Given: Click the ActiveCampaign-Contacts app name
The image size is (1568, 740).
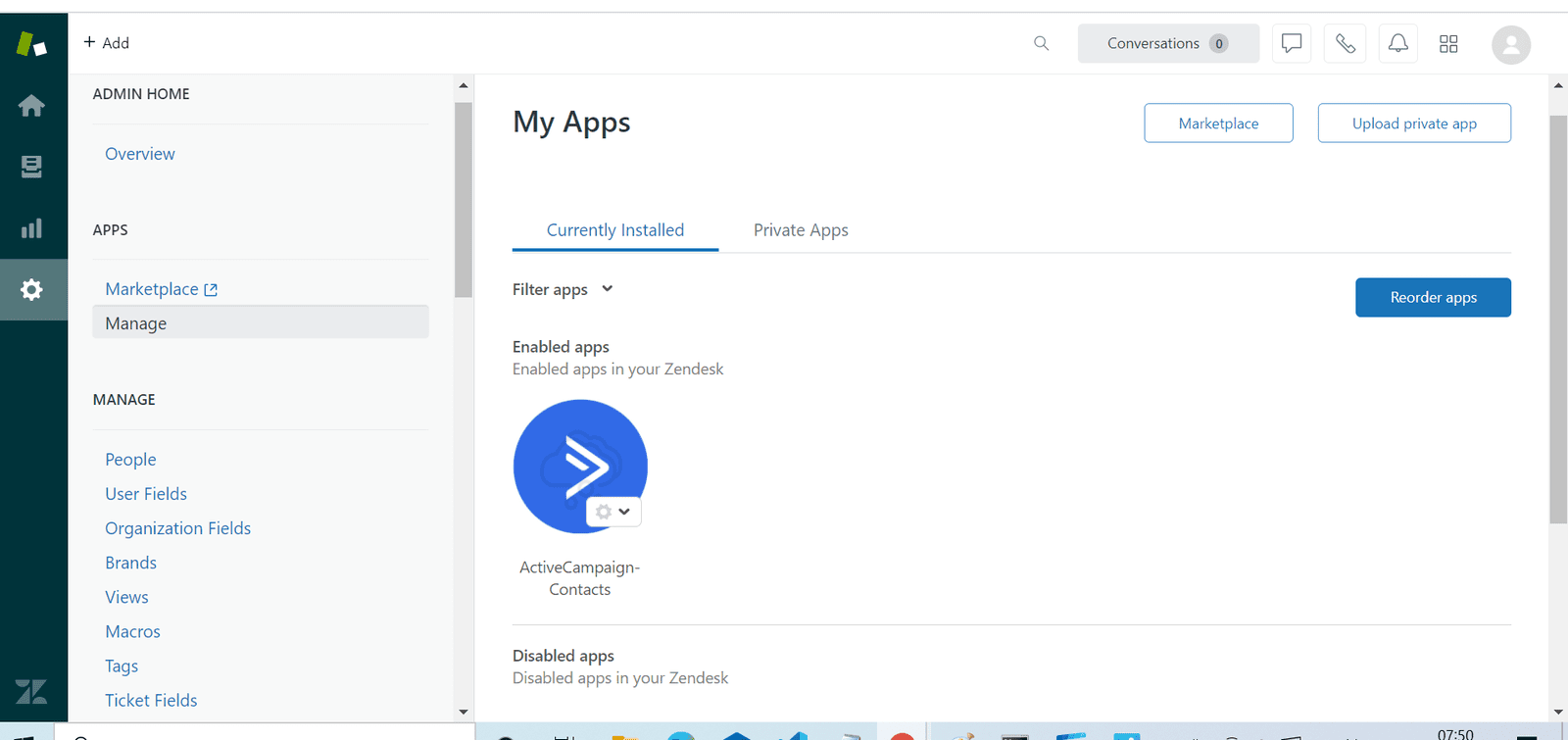Looking at the screenshot, I should [580, 578].
